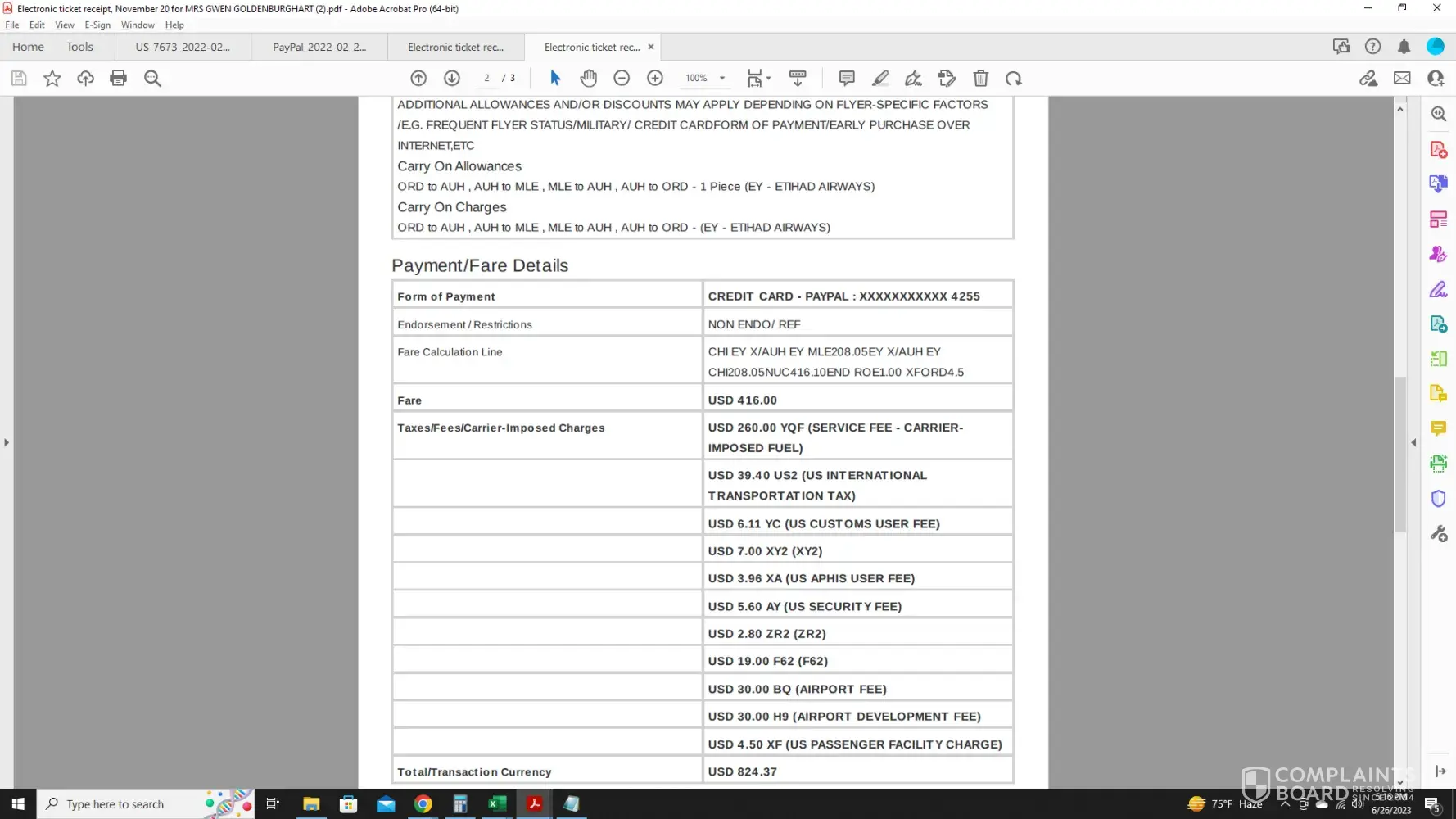Click the Zoom out minus icon
The image size is (1456, 819).
click(622, 79)
